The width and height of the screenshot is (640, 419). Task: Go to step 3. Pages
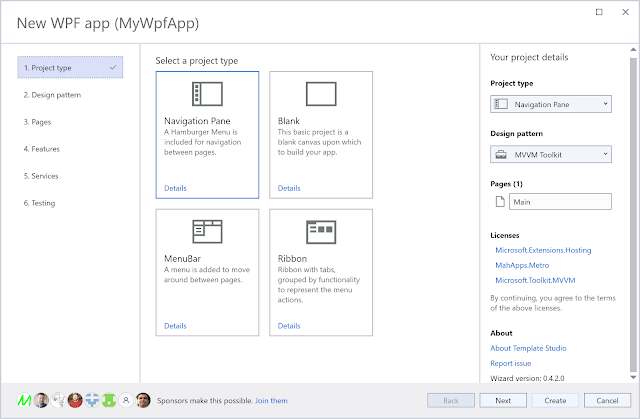click(x=70, y=122)
